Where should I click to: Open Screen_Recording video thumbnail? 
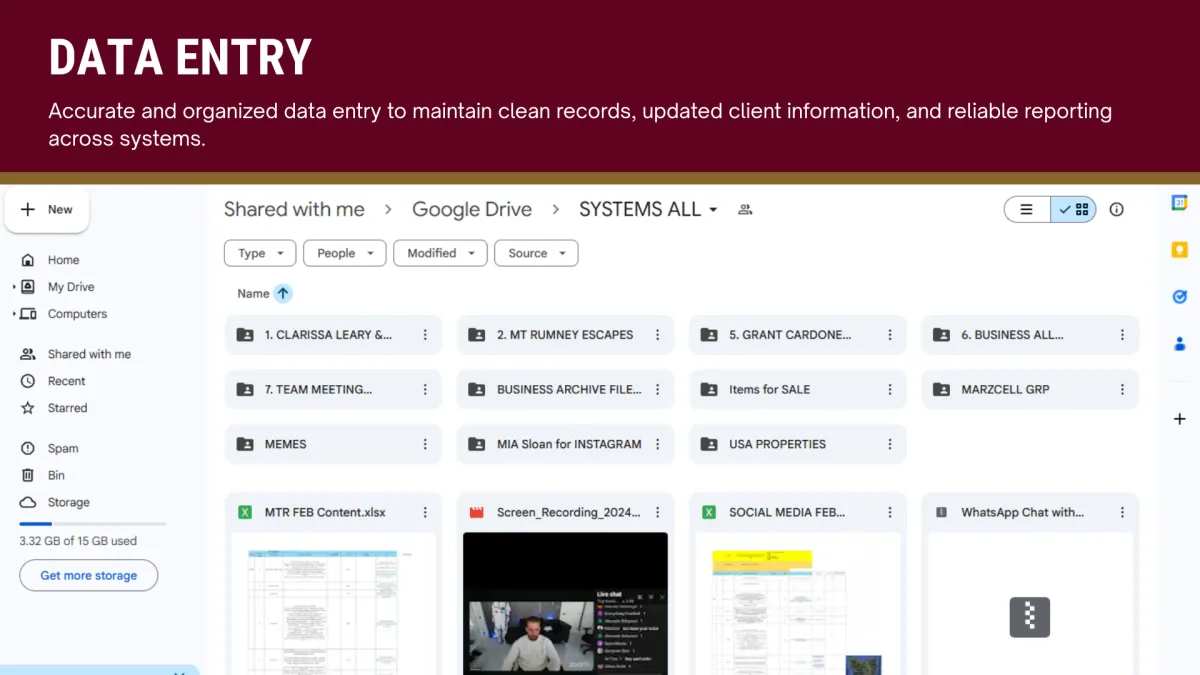(565, 604)
